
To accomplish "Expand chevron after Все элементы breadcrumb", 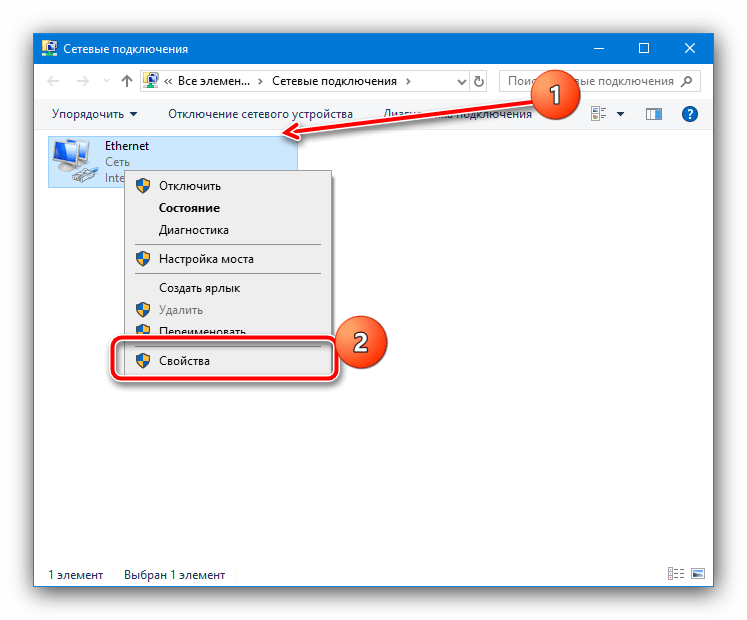I will (x=260, y=81).
